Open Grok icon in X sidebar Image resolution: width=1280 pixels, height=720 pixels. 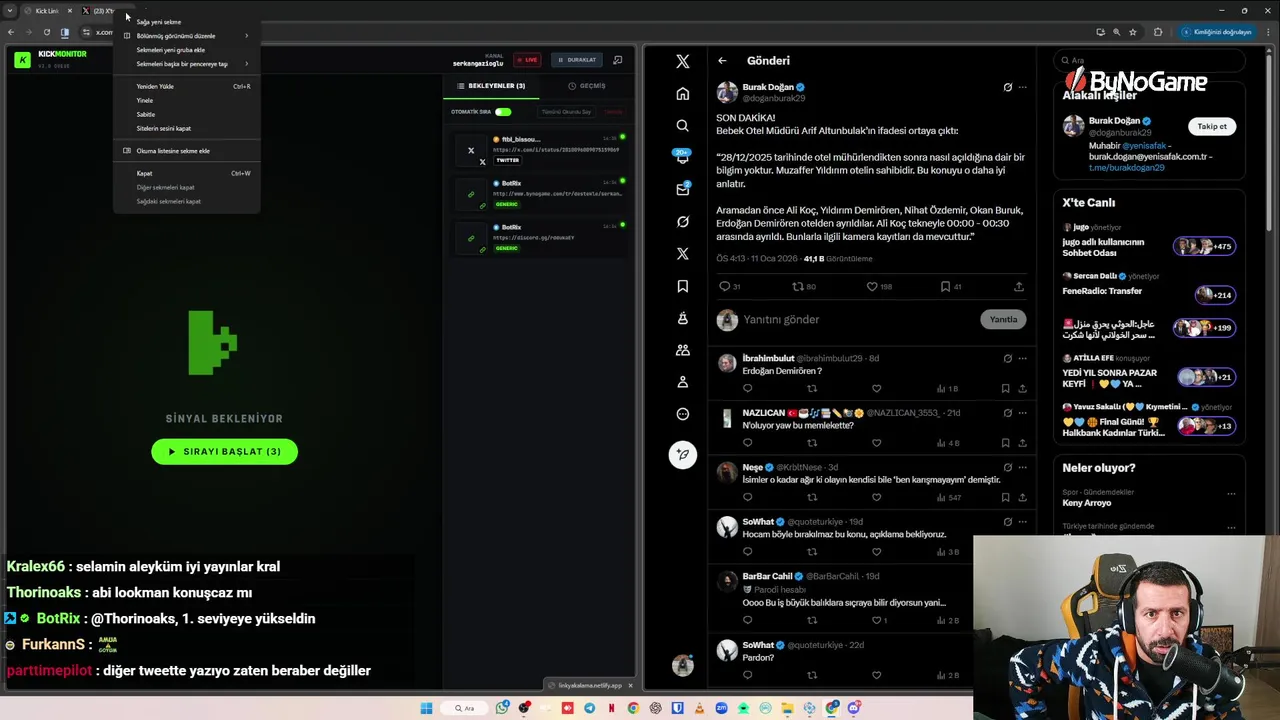[682, 222]
